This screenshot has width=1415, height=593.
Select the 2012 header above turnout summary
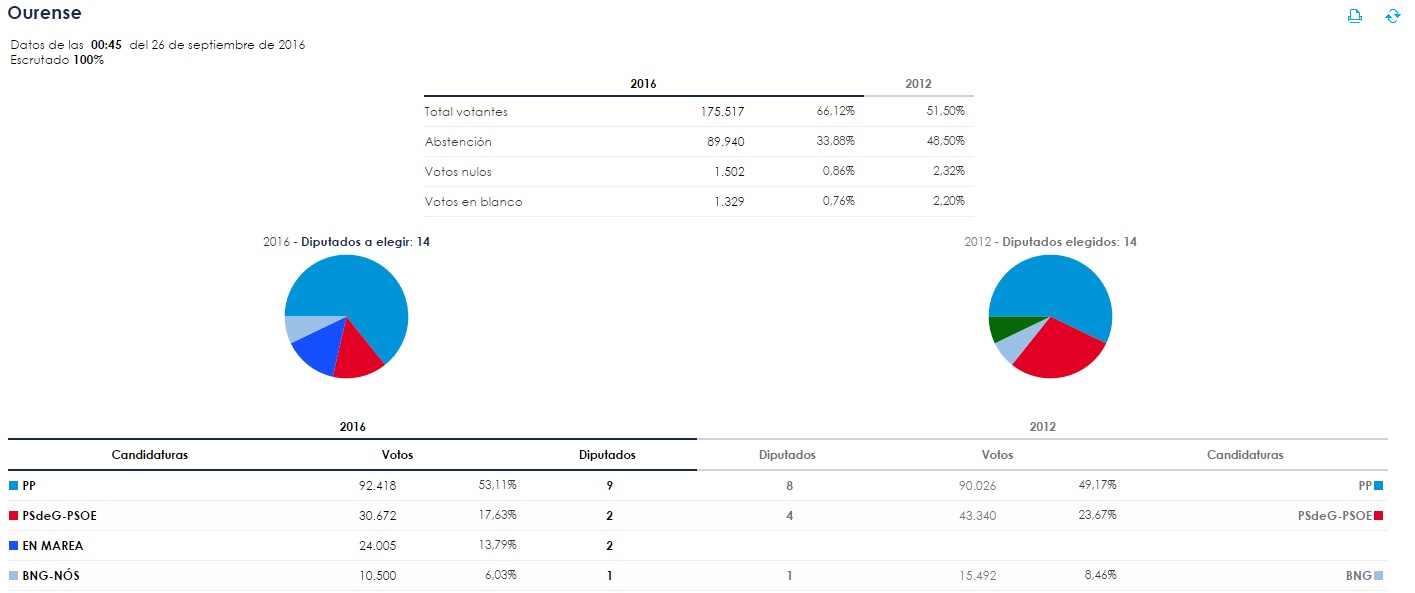918,84
